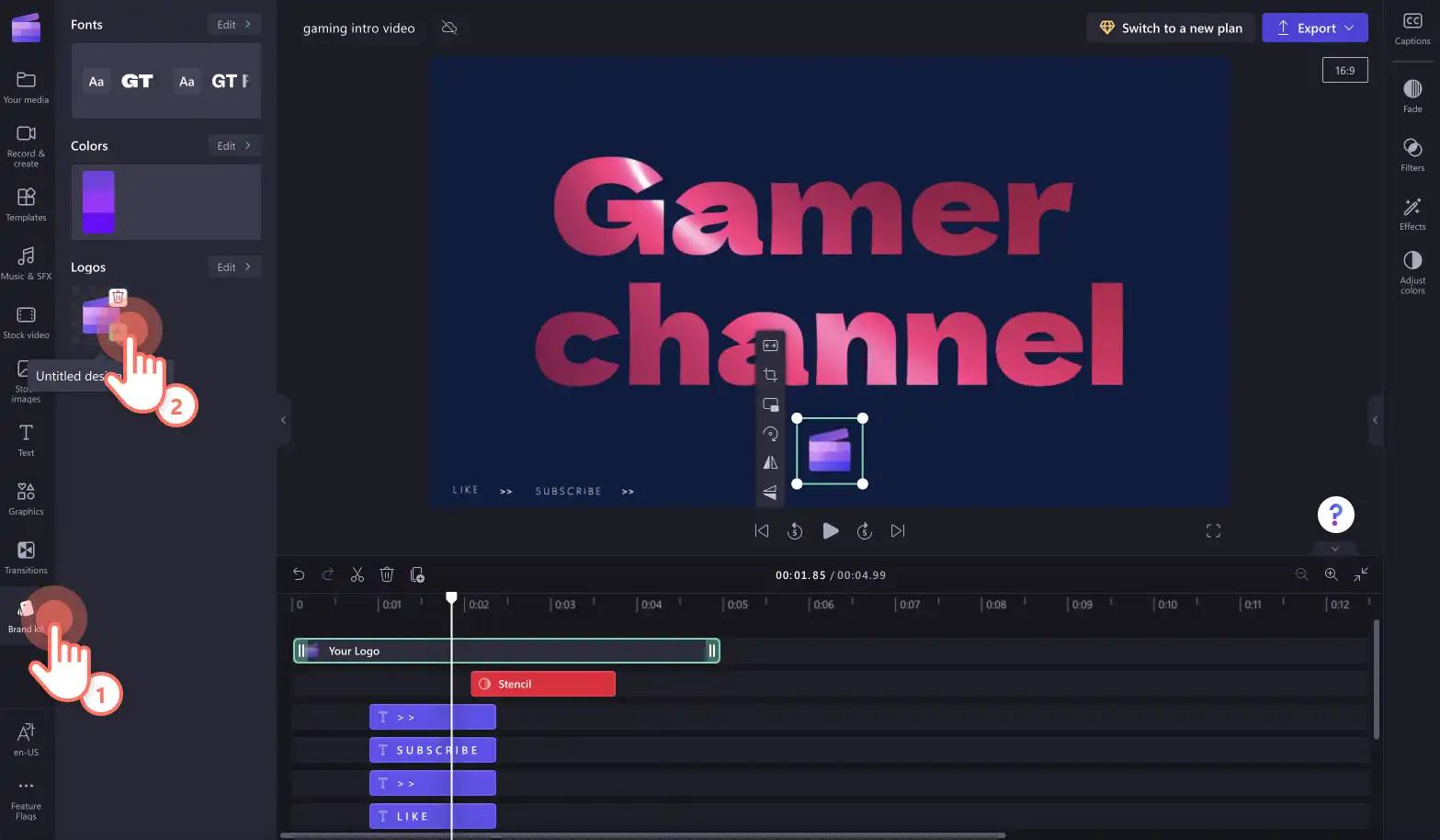Open the Export dropdown

coord(1315,28)
